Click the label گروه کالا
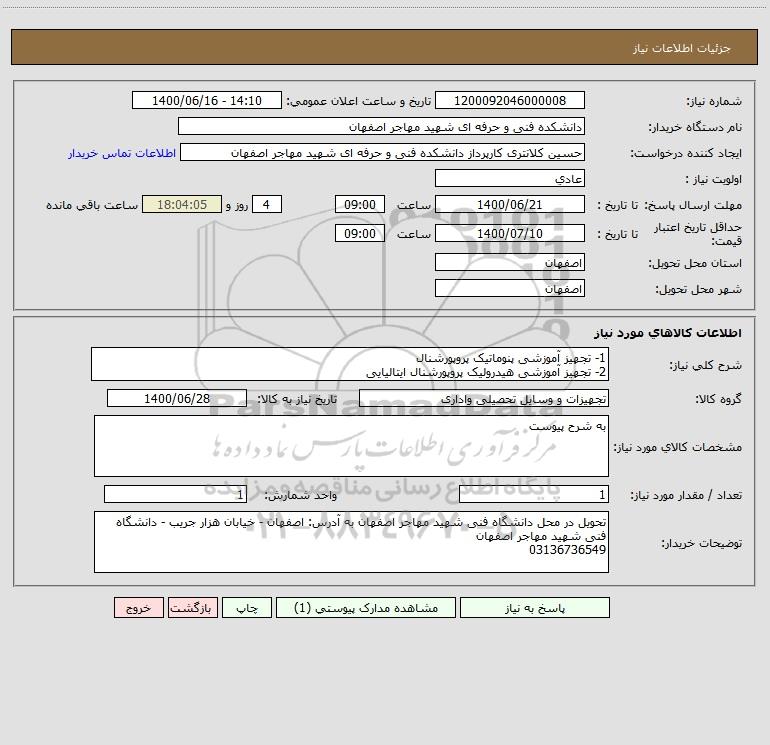Screen dimensions: 770x745 coord(718,400)
